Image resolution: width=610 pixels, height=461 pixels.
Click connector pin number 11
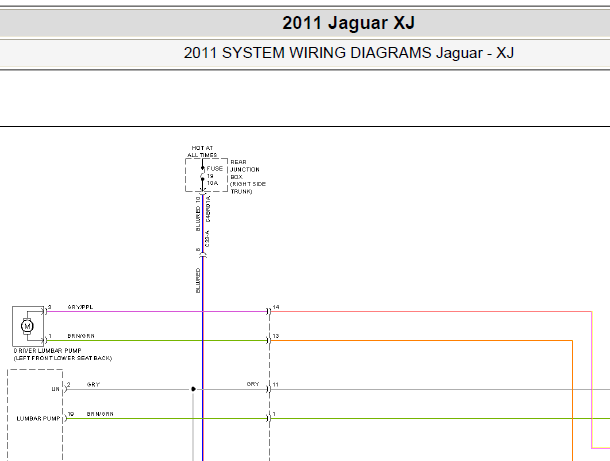point(275,384)
